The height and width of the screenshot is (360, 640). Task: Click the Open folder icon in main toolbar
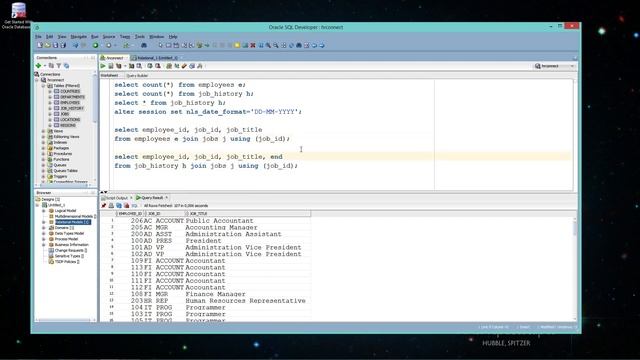coord(47,45)
